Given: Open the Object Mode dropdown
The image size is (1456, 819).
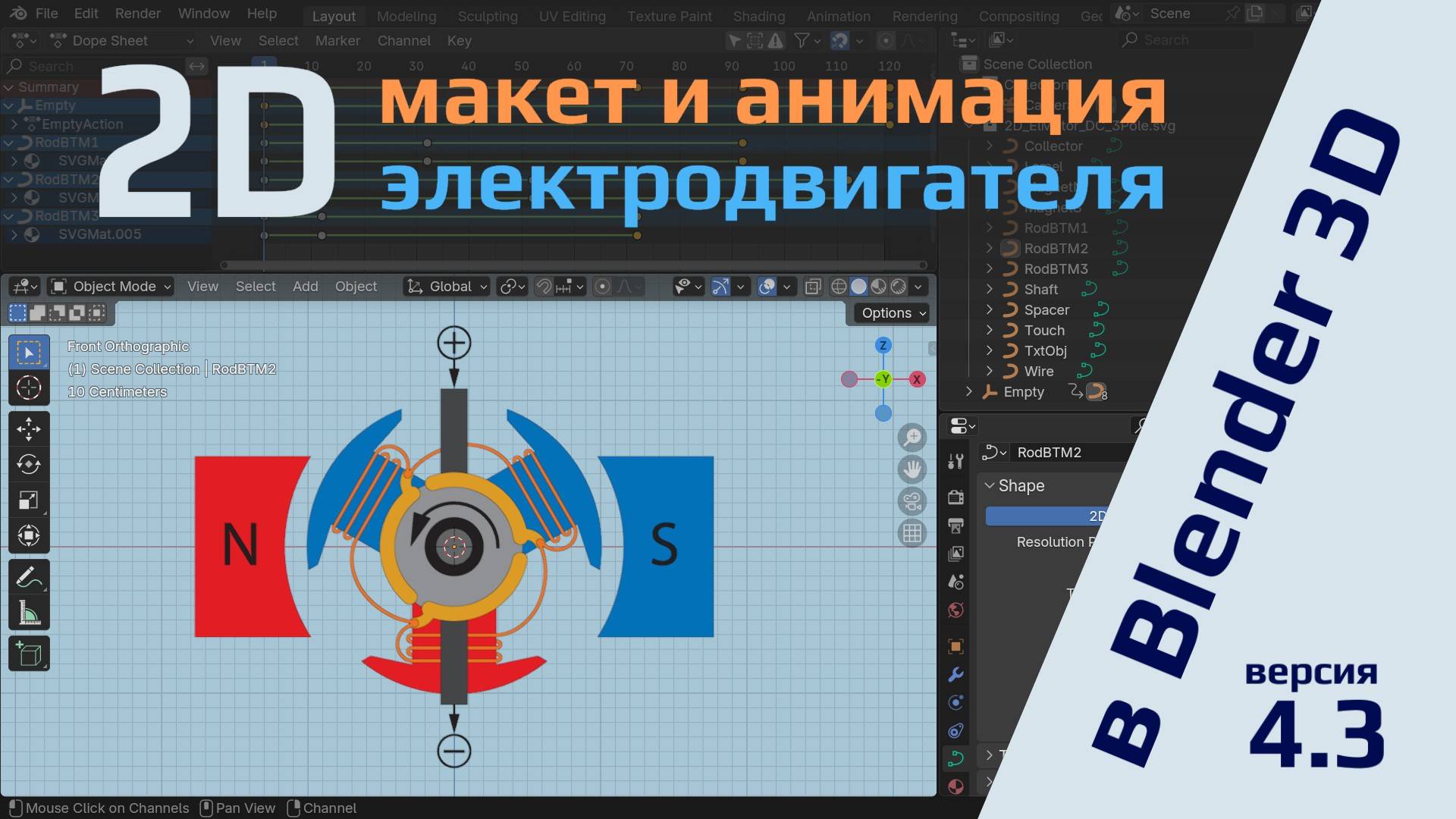Looking at the screenshot, I should point(110,287).
